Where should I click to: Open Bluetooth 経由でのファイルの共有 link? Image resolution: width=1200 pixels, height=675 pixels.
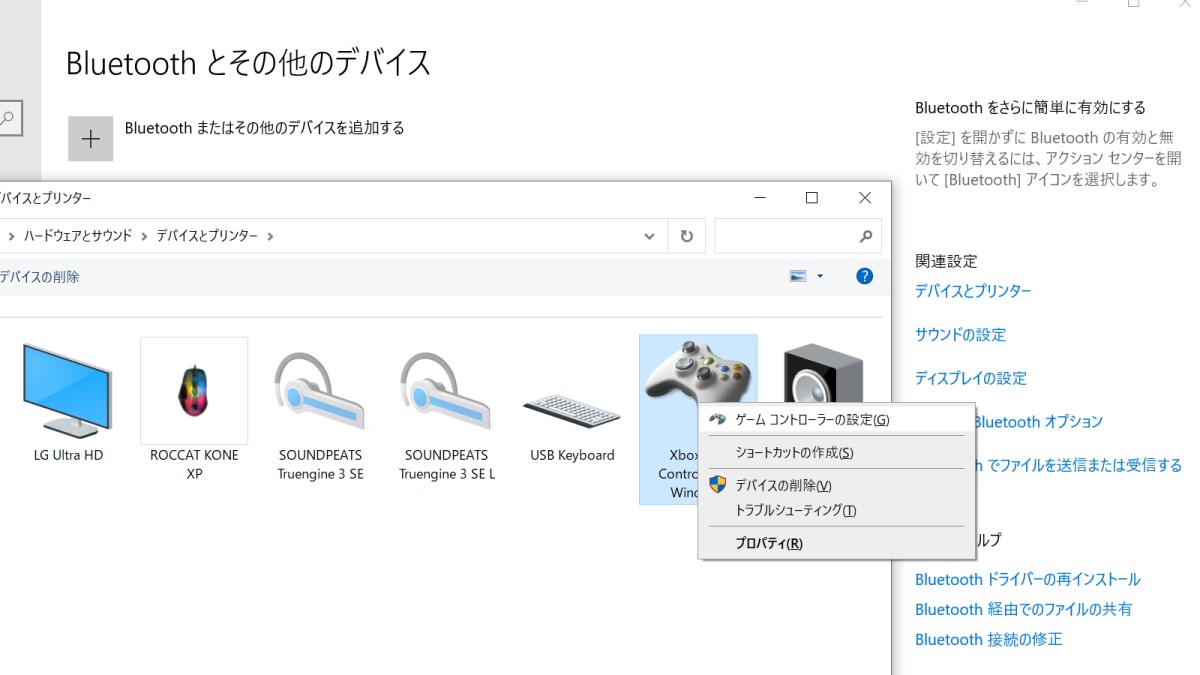click(x=1024, y=609)
